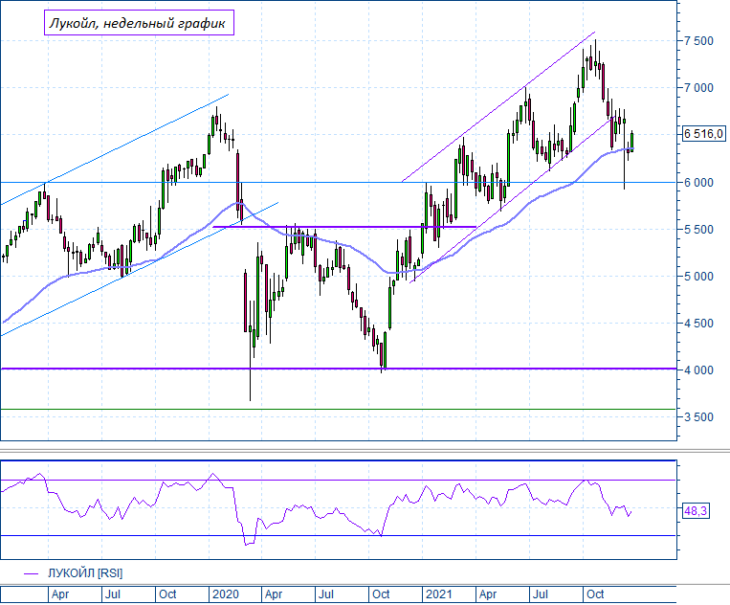Click the first Jul label on time axis
This screenshot has width=730, height=605.
point(113,594)
